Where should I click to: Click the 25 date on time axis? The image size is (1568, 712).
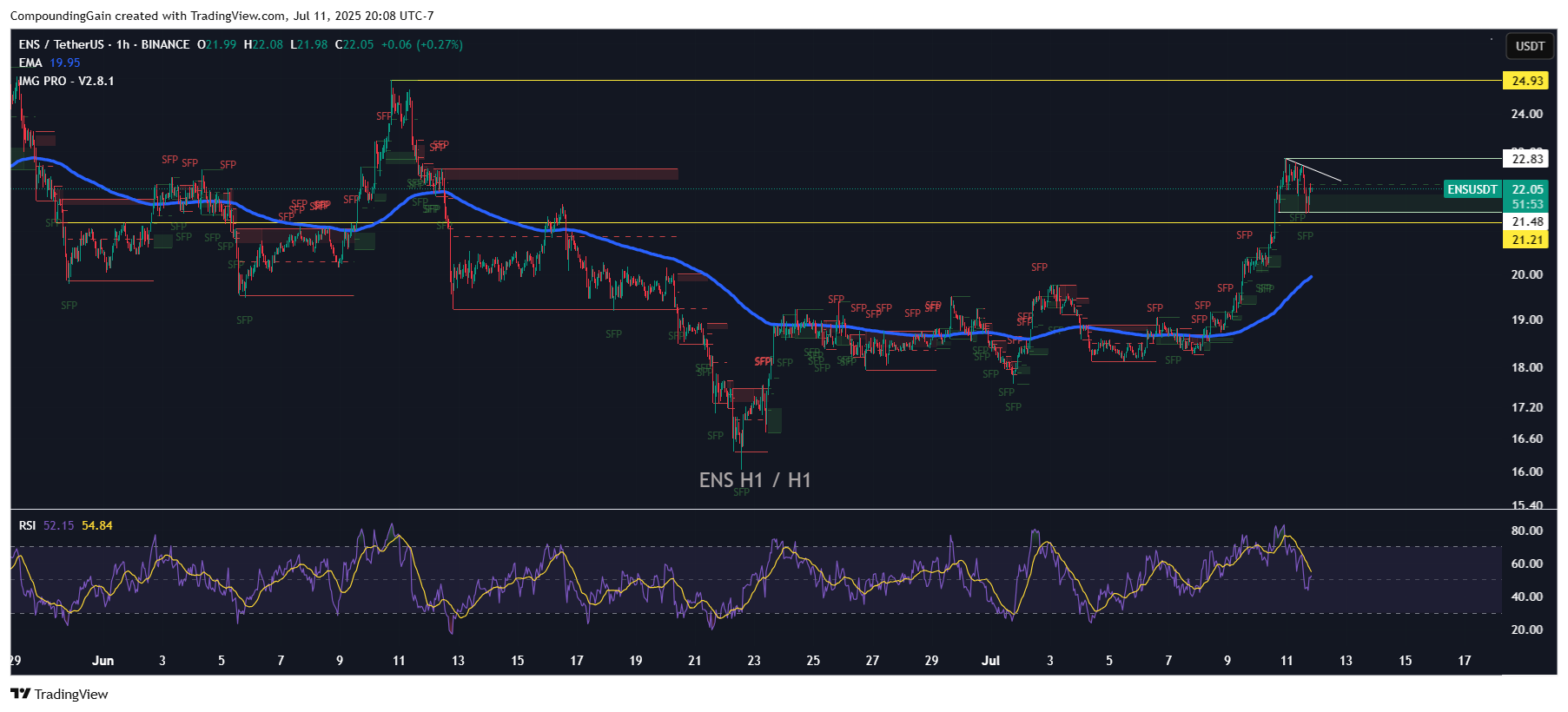pyautogui.click(x=813, y=661)
